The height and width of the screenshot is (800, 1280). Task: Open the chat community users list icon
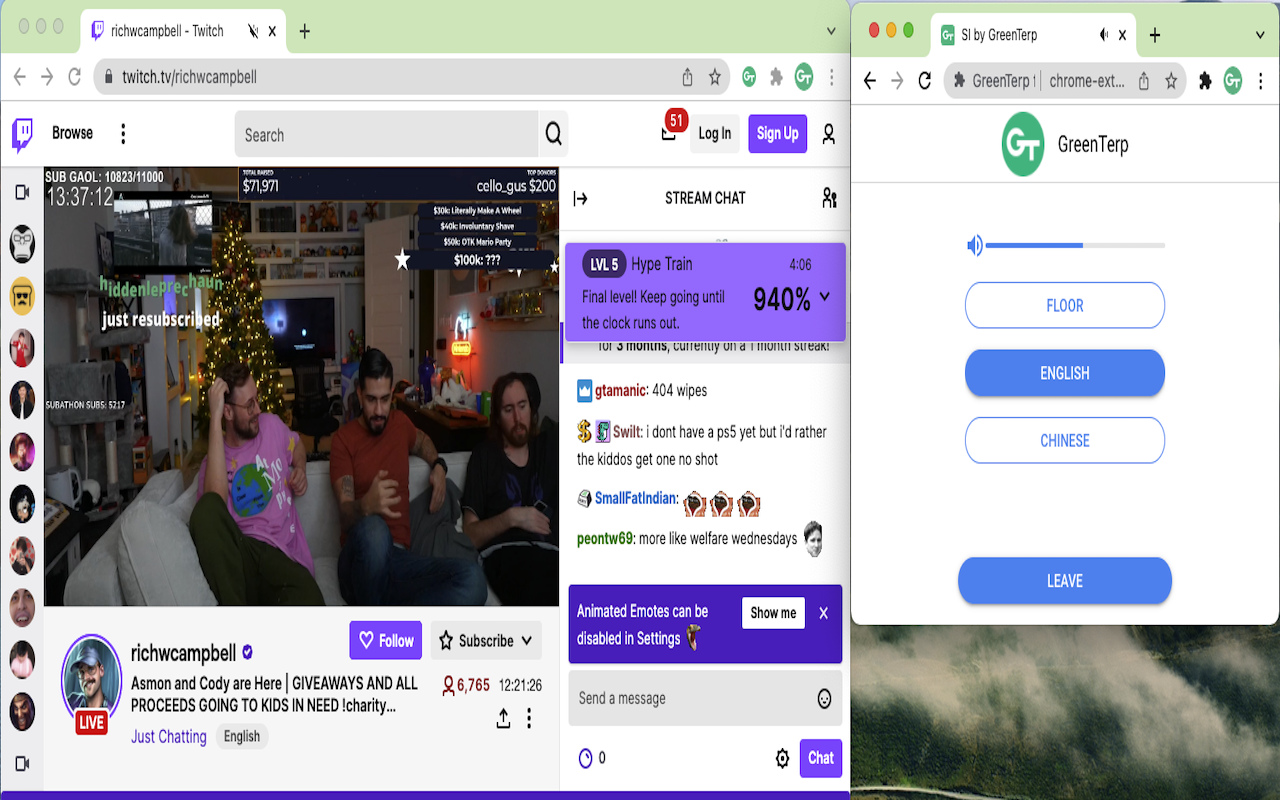pos(829,198)
